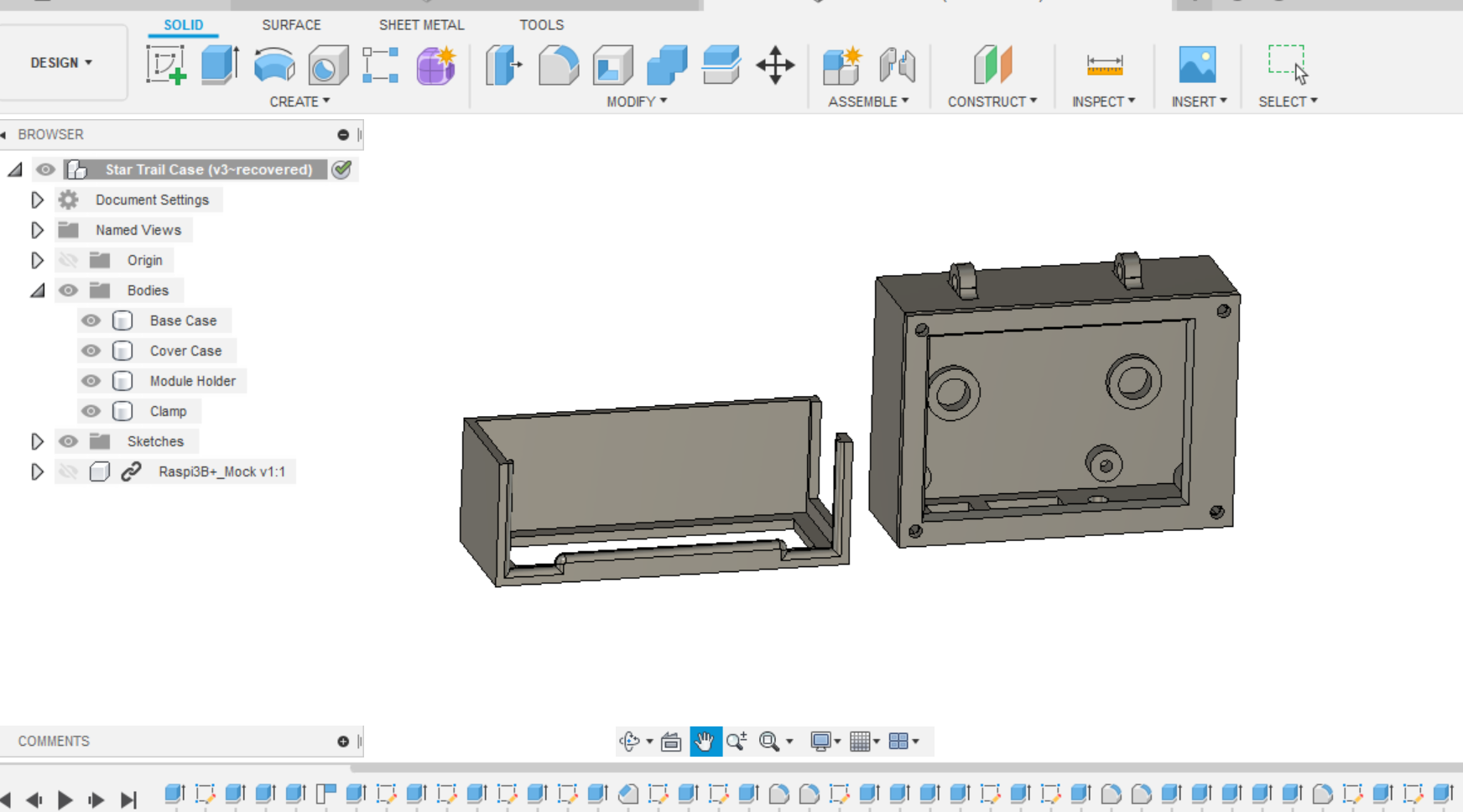Show the Origin folder
Viewport: 1463px width, 812px height.
[x=69, y=260]
